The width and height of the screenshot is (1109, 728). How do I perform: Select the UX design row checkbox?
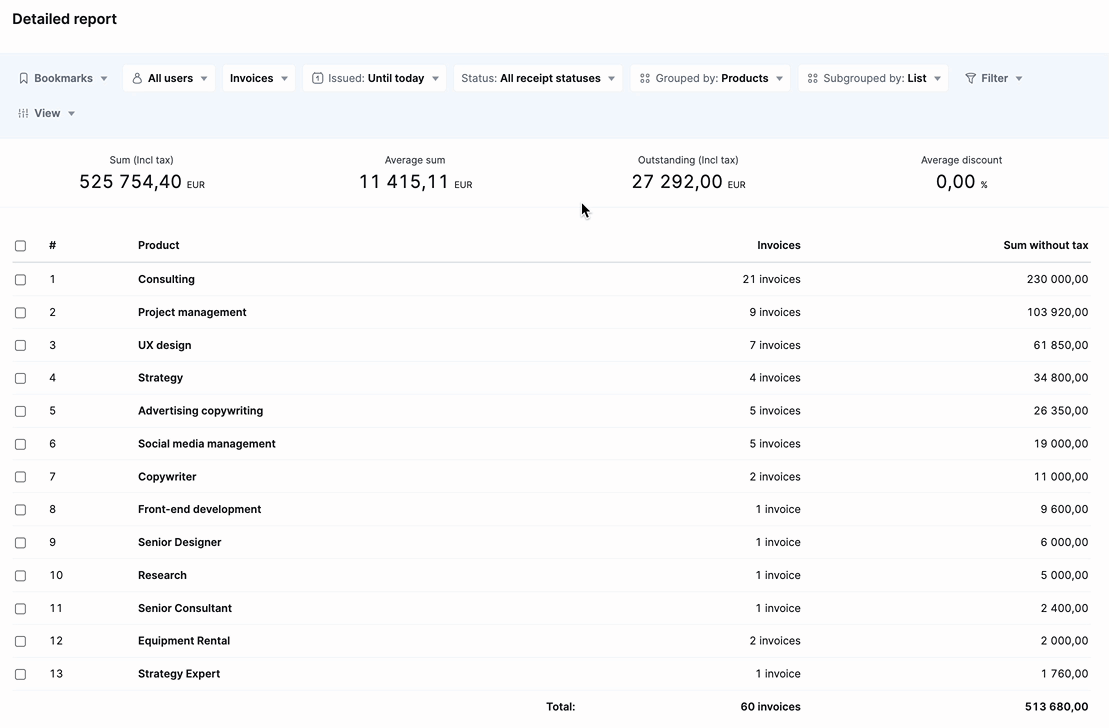(21, 345)
